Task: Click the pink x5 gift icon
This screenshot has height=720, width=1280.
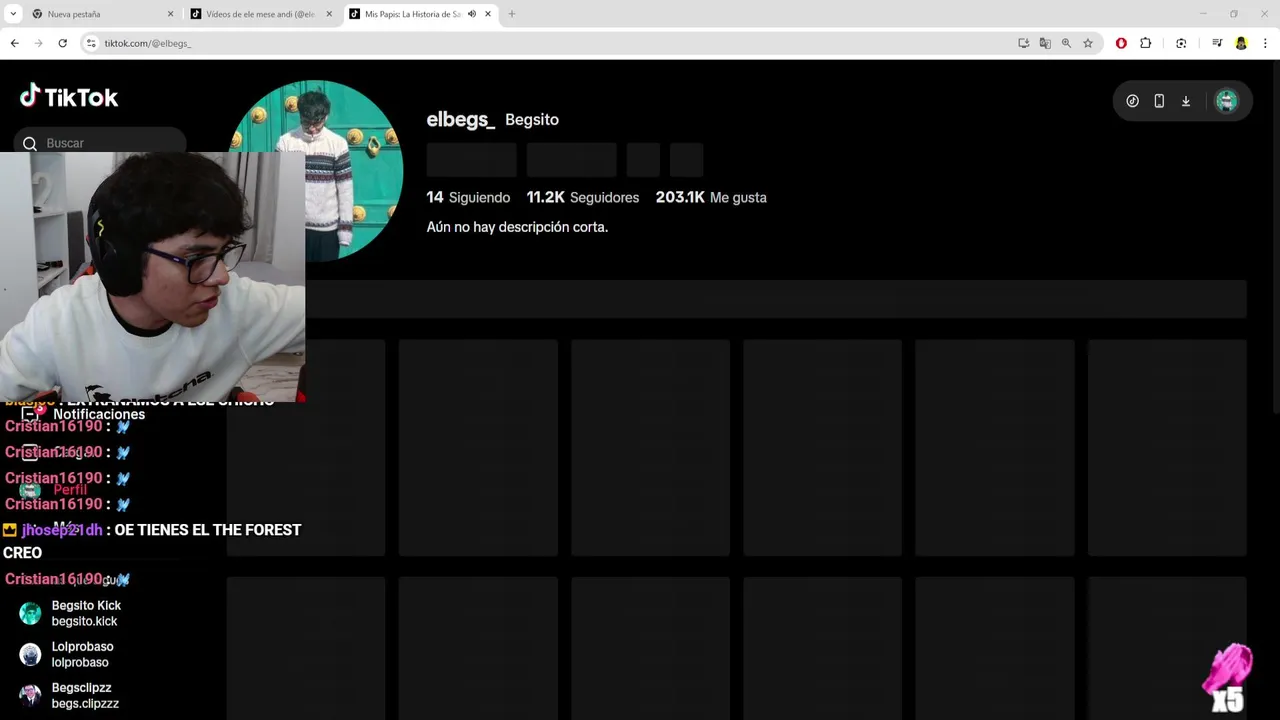Action: 1228,678
